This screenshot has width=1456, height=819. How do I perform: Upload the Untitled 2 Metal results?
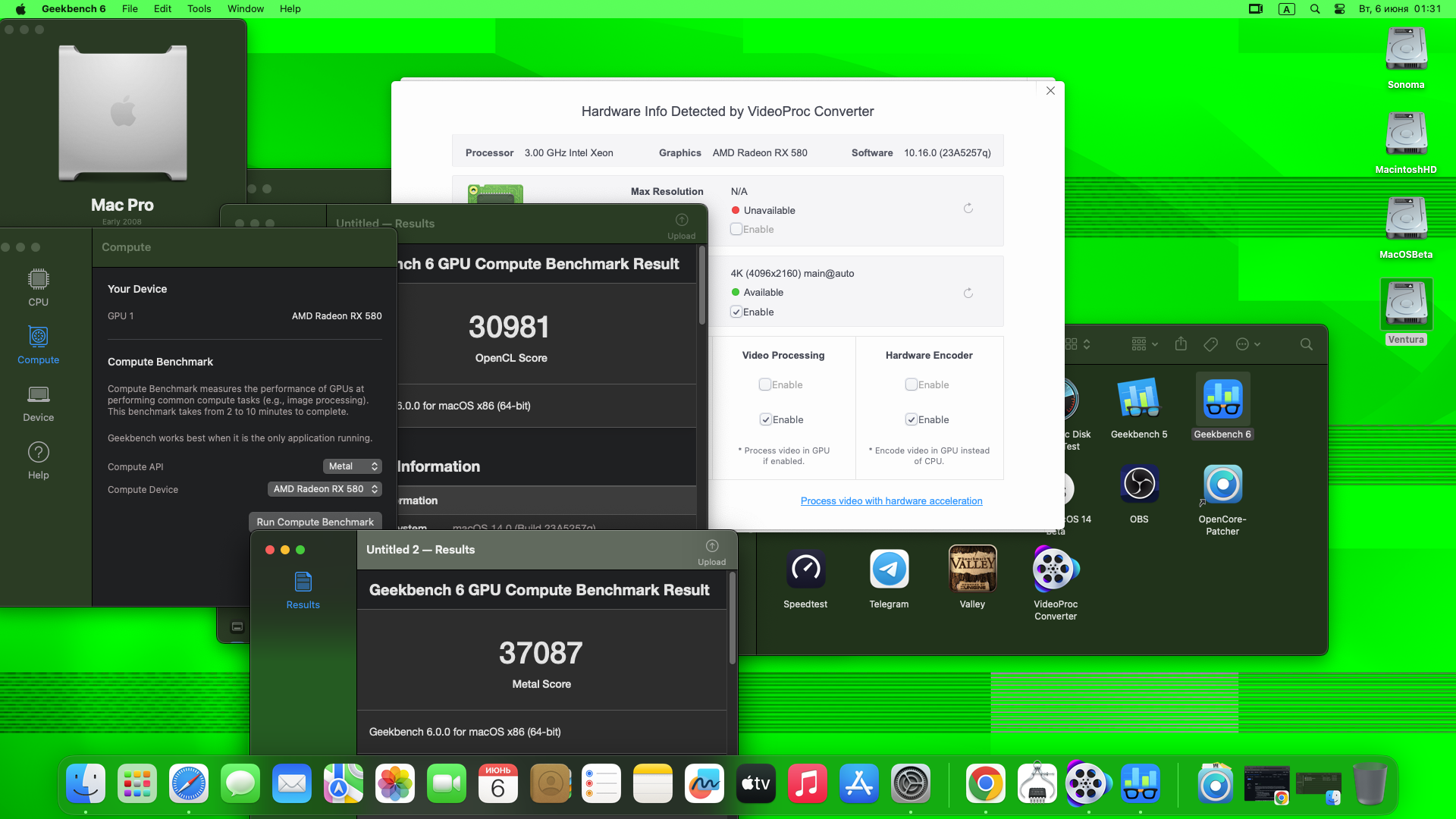point(711,552)
